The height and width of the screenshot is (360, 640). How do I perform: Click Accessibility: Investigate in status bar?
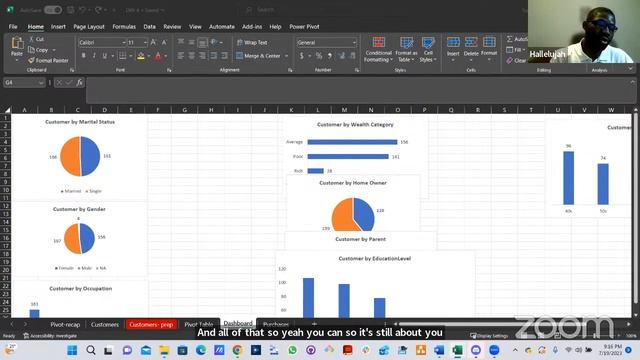(x=50, y=336)
